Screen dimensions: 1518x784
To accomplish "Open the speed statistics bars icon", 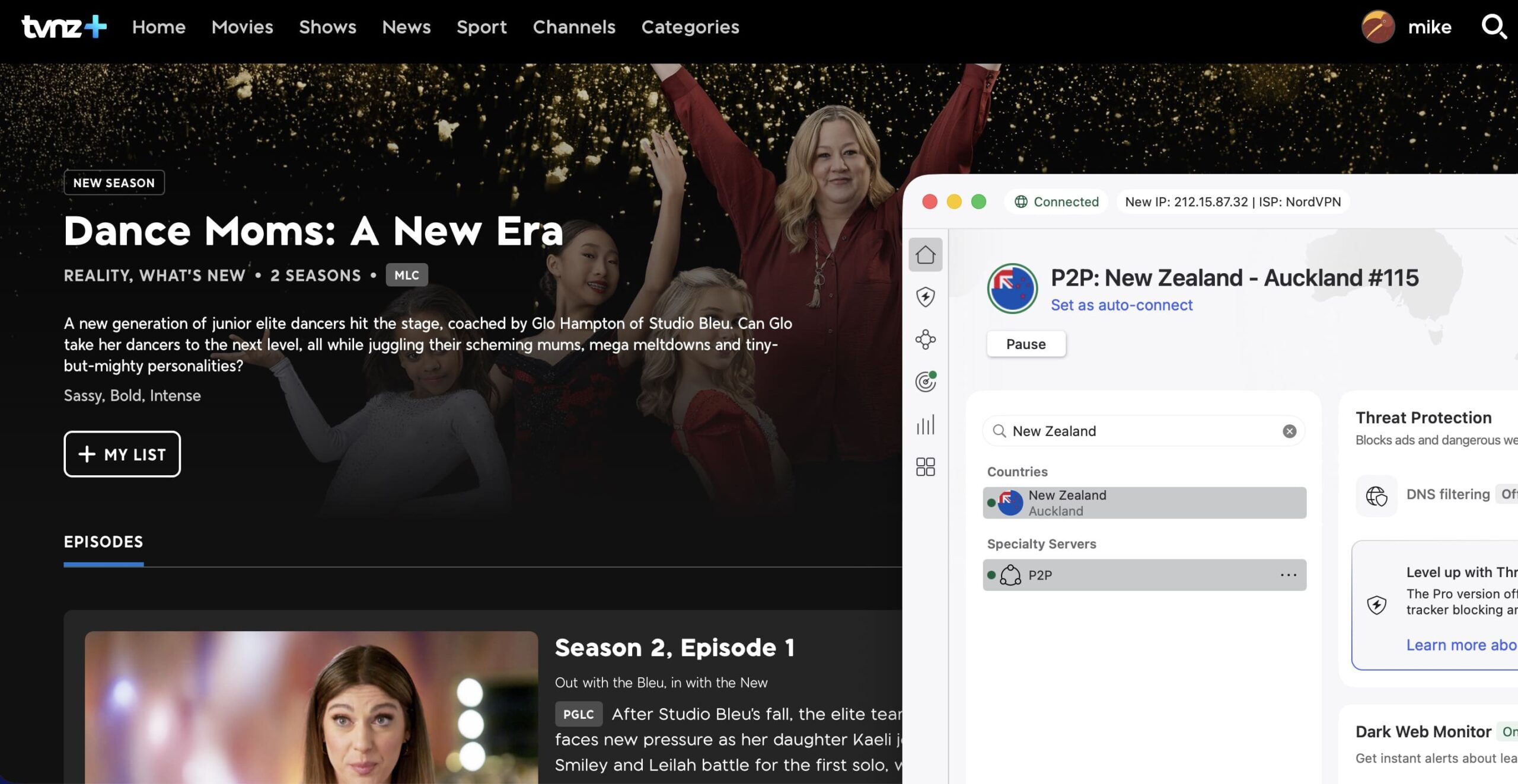I will click(x=926, y=425).
